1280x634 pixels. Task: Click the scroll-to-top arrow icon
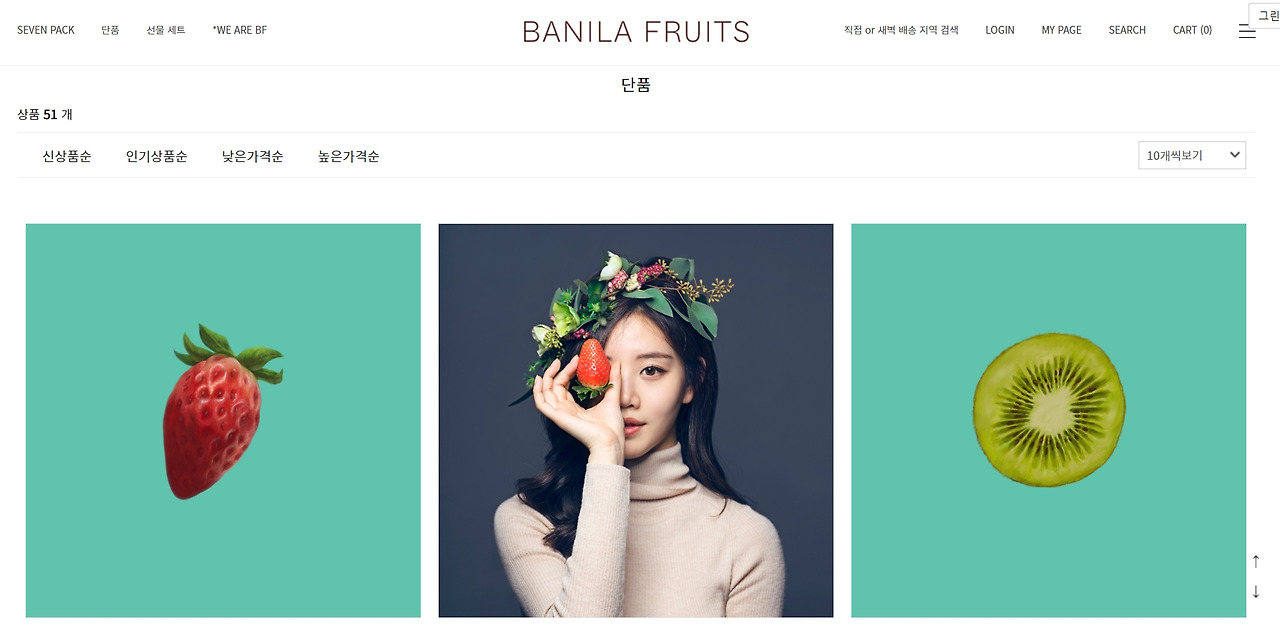click(1256, 561)
